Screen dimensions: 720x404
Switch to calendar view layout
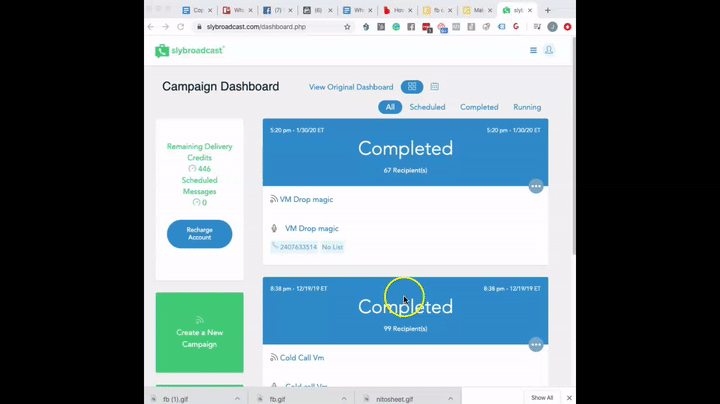pos(435,87)
